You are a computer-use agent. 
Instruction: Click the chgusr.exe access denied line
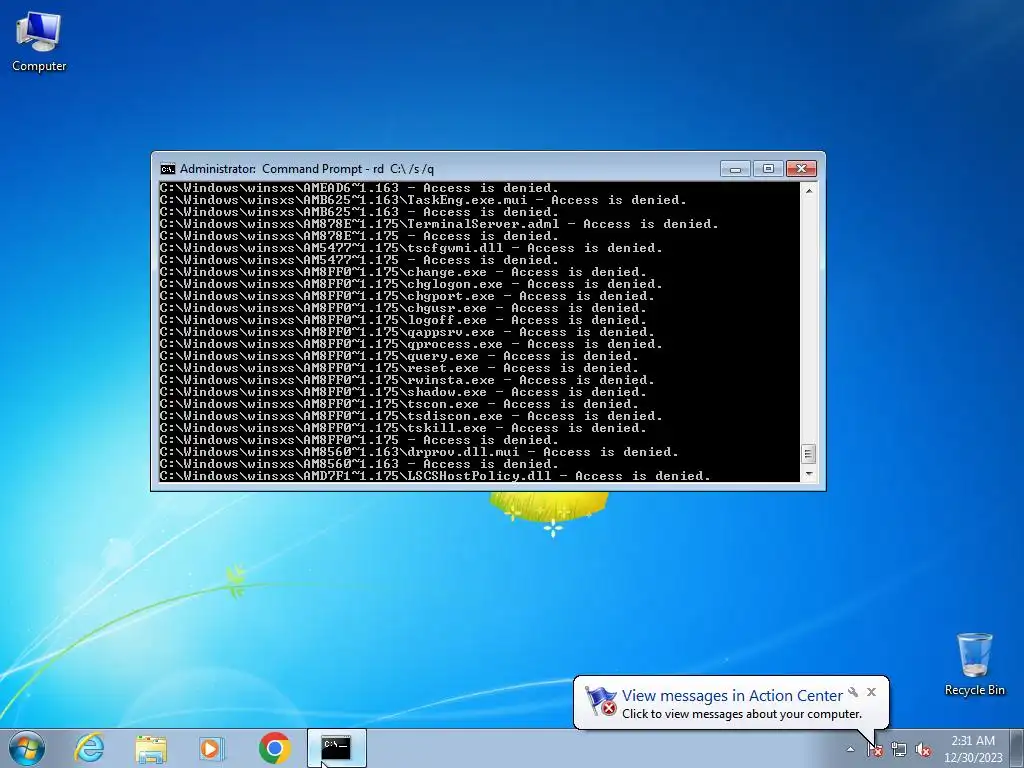[x=403, y=308]
